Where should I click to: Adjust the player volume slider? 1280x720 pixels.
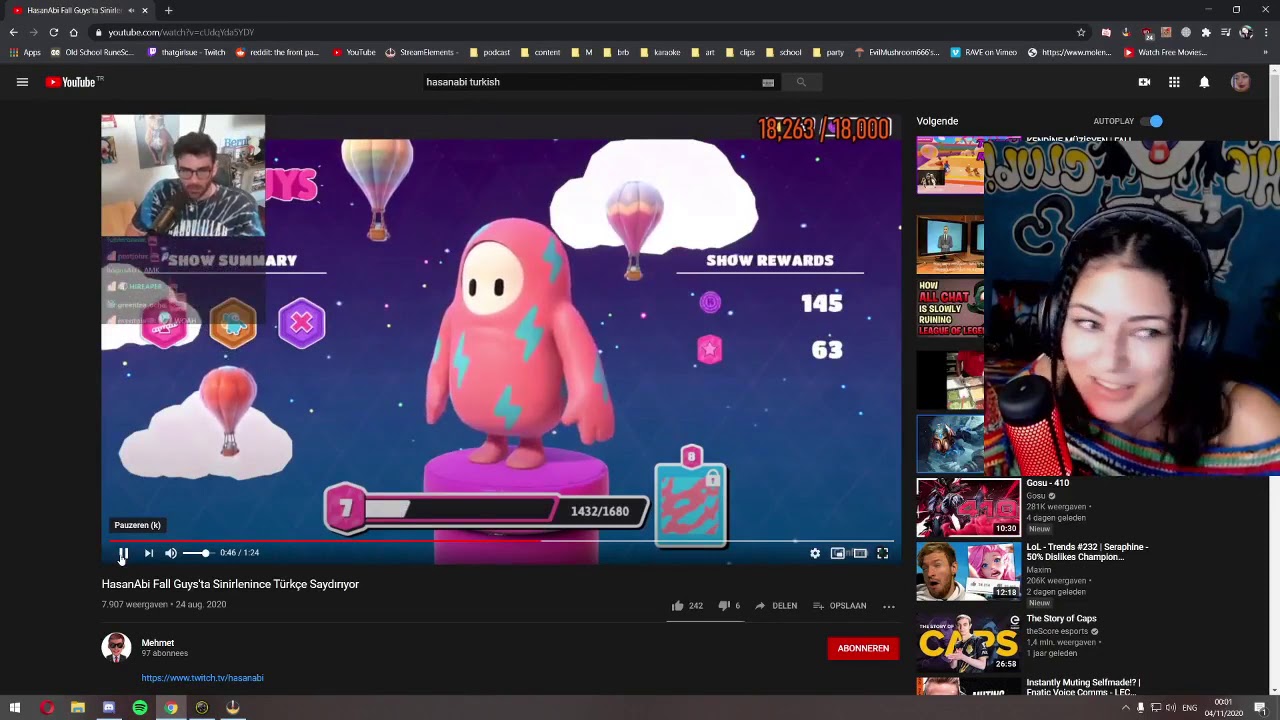(x=197, y=553)
